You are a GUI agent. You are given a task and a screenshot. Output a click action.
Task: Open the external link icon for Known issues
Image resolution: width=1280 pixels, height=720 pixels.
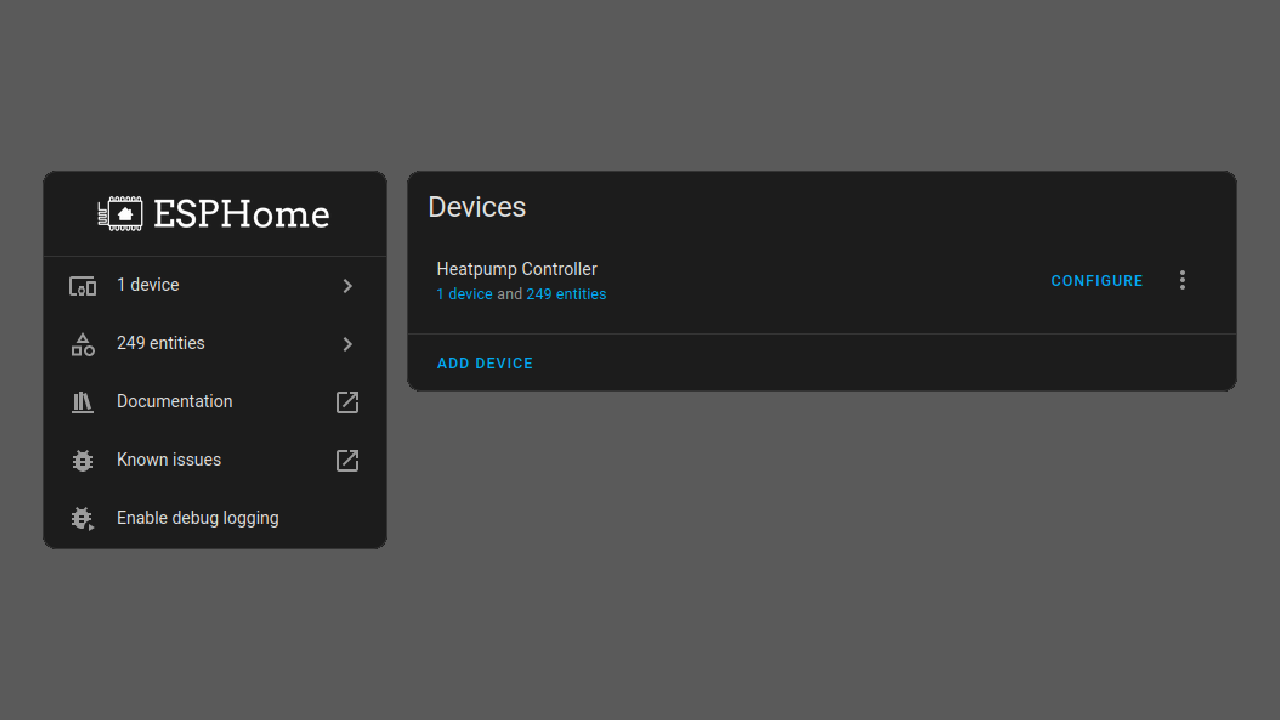click(347, 460)
